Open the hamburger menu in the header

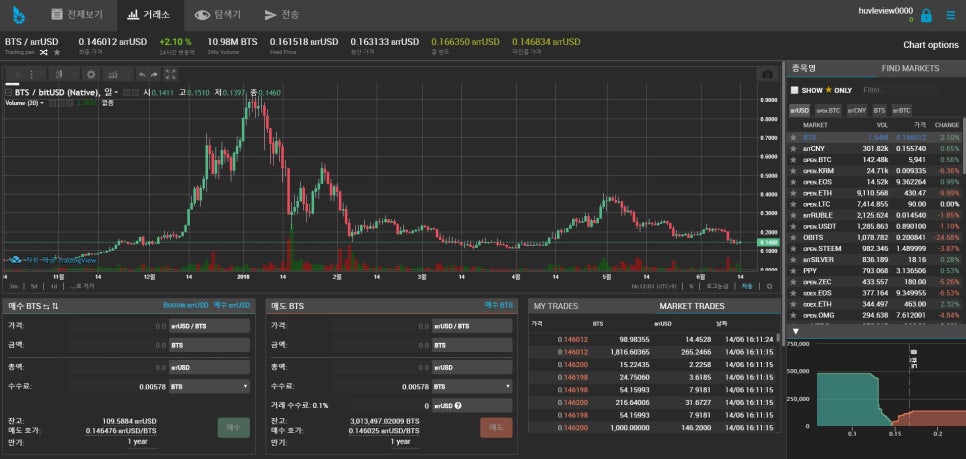click(x=950, y=16)
